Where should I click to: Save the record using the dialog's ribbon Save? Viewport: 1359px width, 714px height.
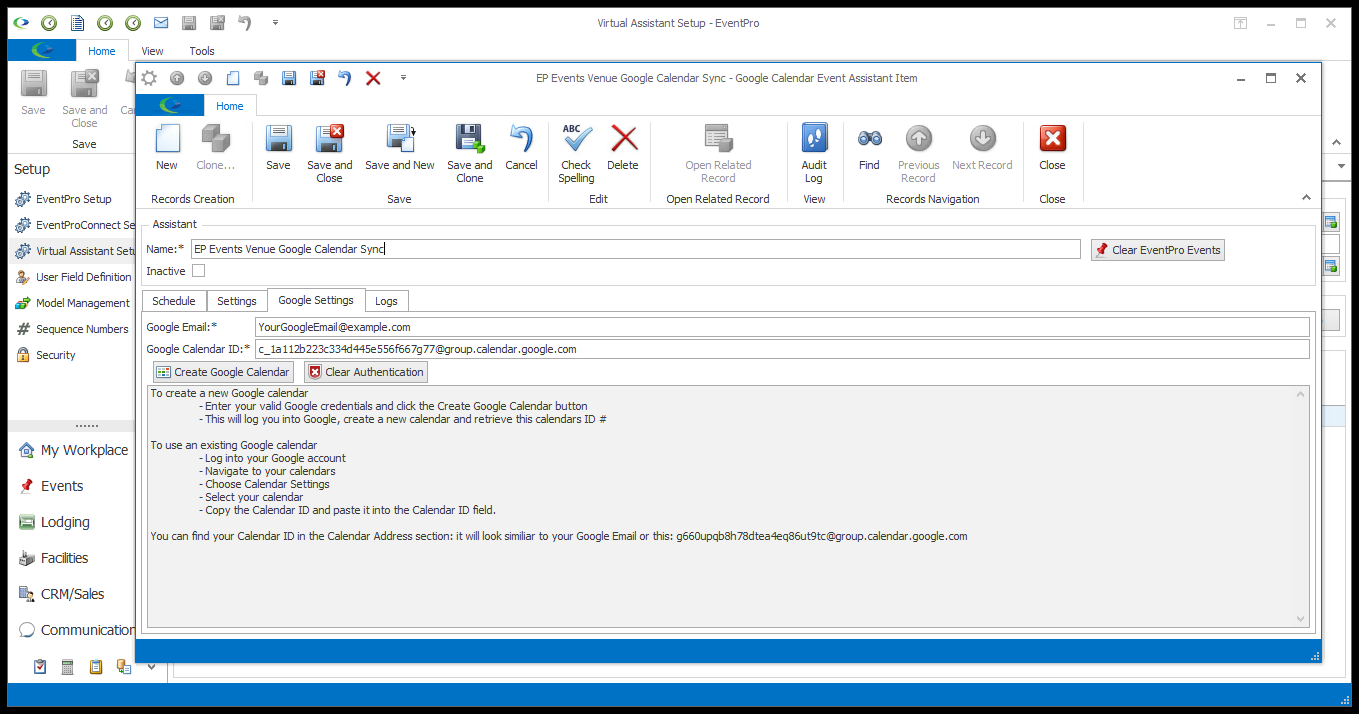point(278,147)
